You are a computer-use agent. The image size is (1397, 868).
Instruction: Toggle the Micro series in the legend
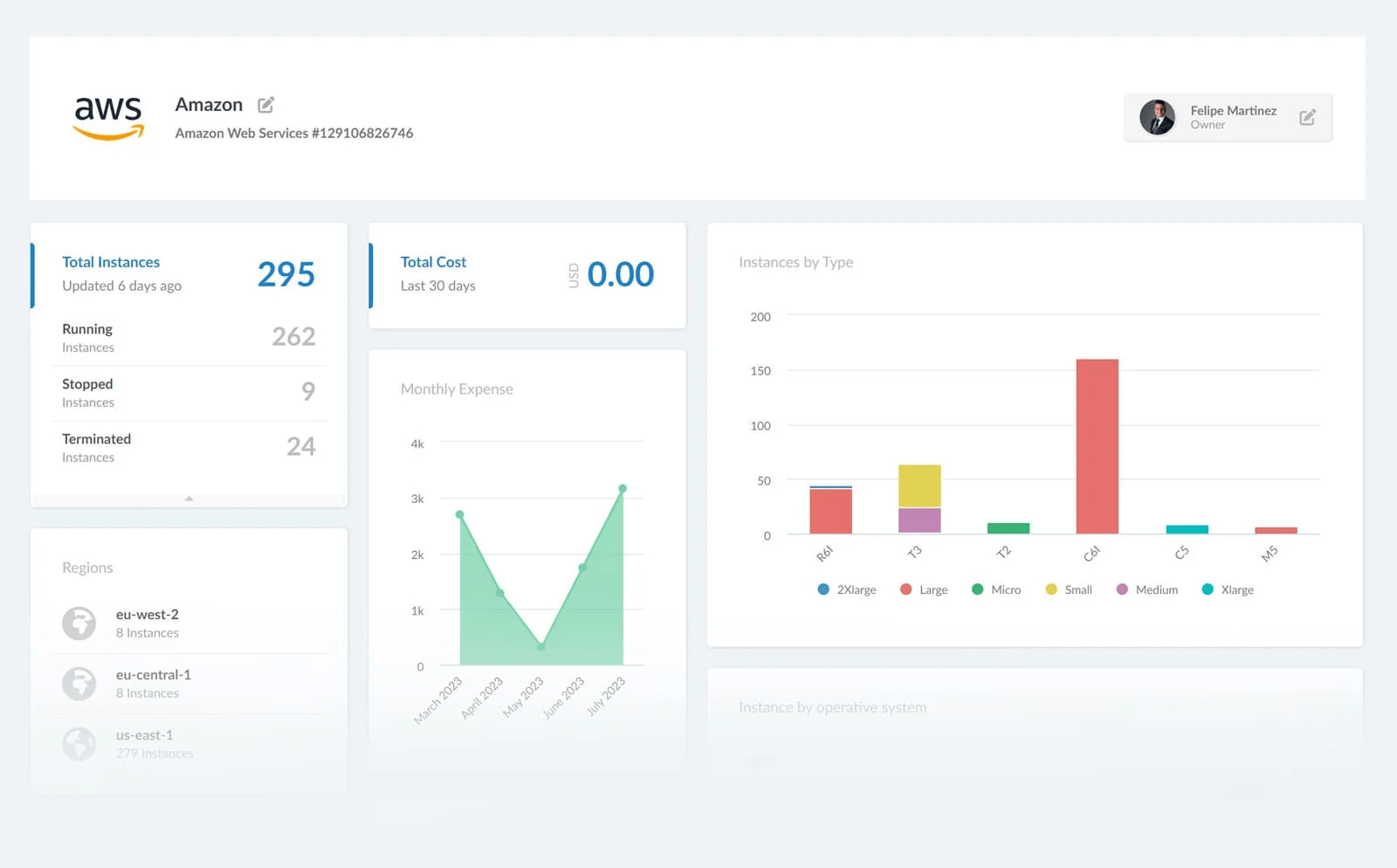[995, 589]
